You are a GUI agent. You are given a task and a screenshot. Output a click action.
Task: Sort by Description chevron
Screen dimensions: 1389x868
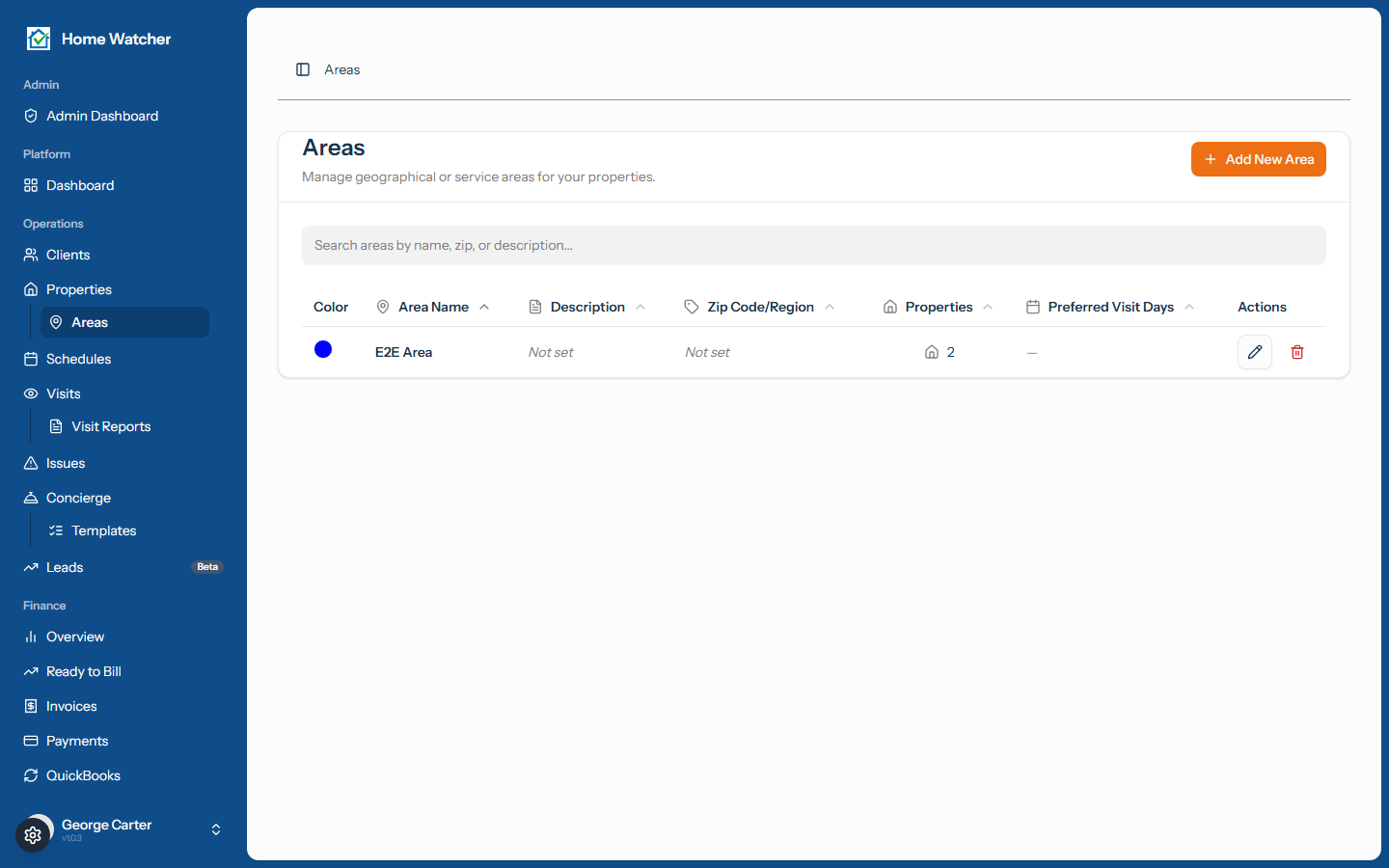point(640,307)
